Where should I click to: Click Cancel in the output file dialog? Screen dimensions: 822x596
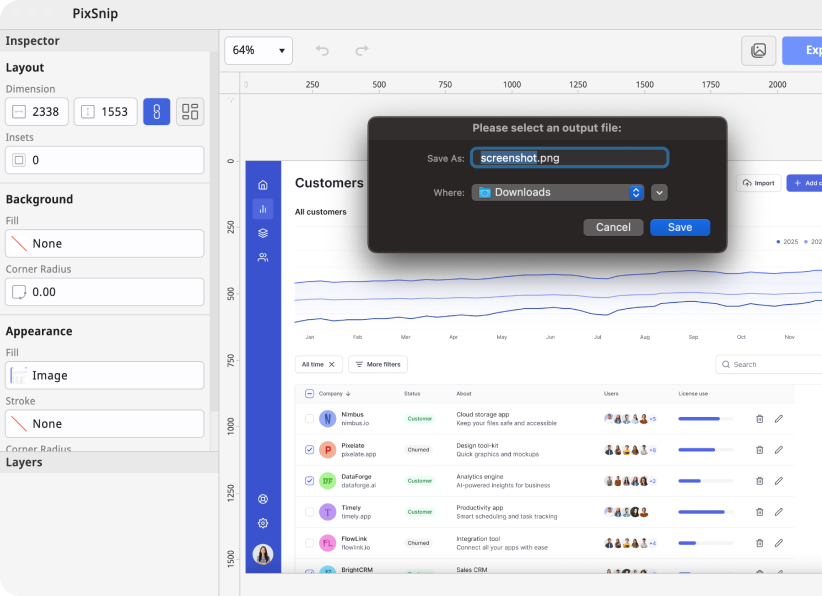[x=613, y=227]
